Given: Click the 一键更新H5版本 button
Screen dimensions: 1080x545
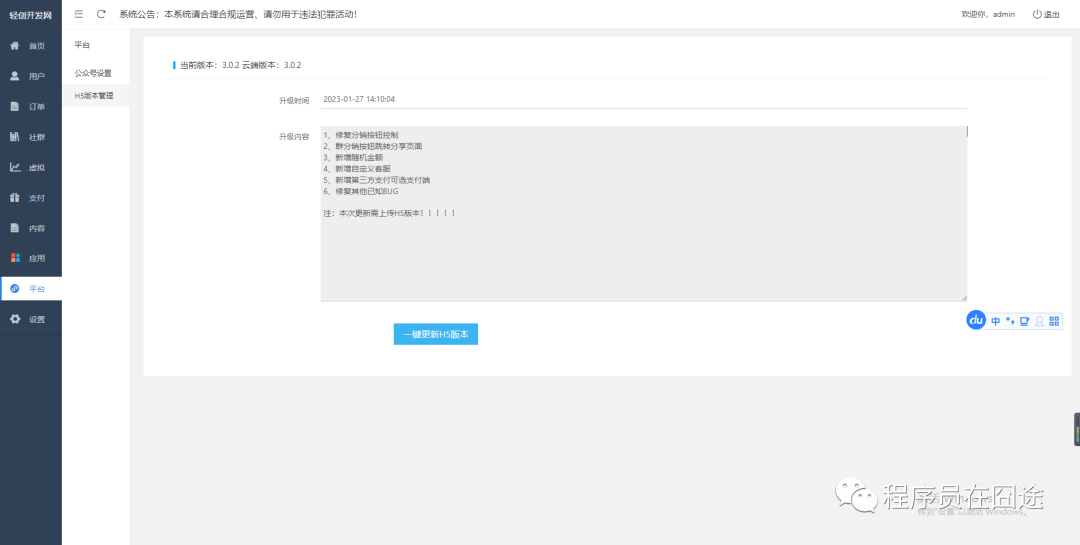Looking at the screenshot, I should 436,334.
